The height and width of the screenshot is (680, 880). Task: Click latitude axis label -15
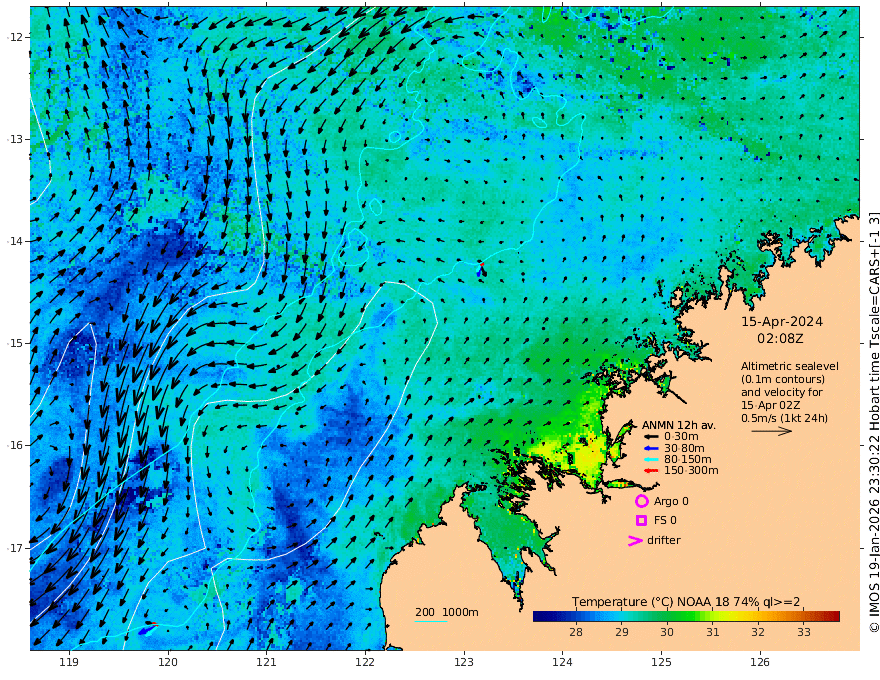[x=15, y=343]
